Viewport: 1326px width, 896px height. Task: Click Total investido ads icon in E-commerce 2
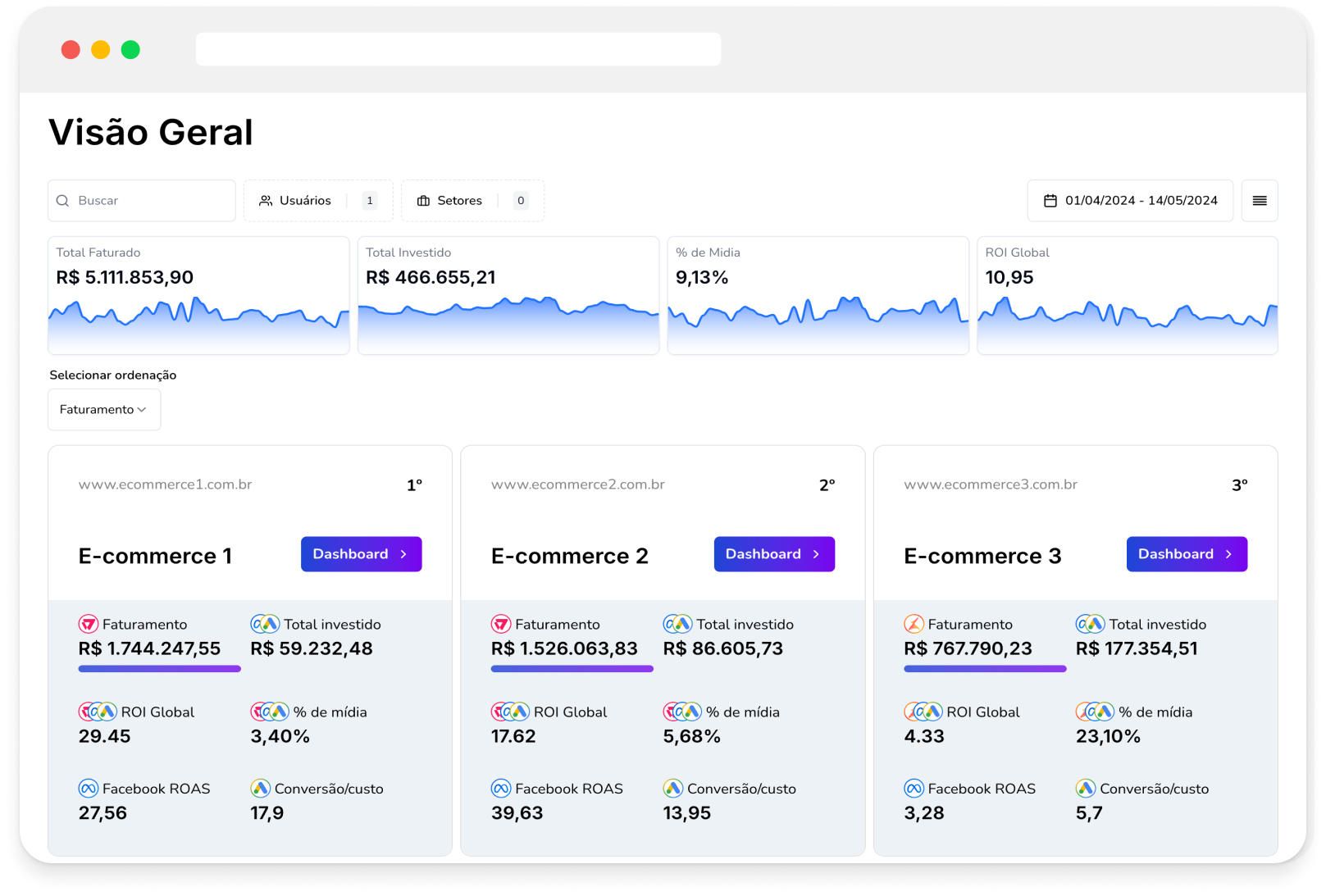(677, 624)
